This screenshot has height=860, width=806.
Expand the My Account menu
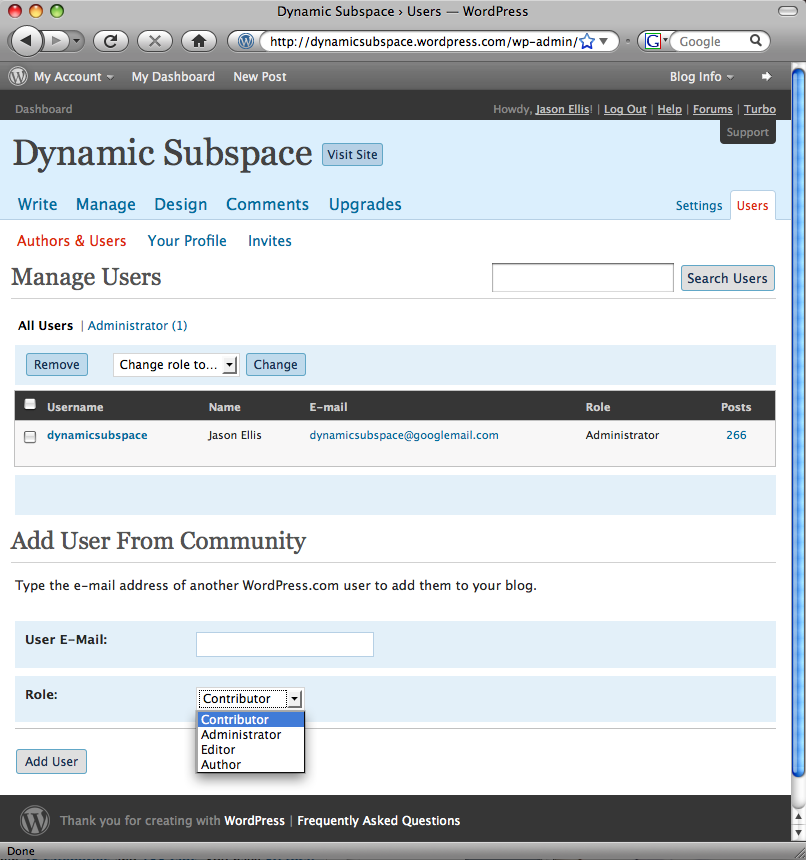tap(73, 76)
